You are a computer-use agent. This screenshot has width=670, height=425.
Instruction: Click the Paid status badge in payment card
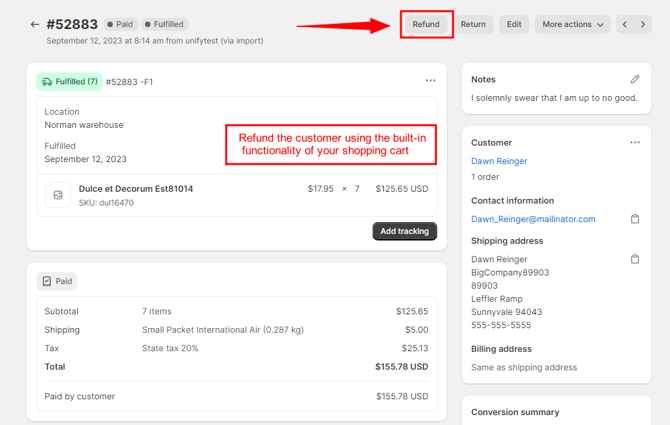click(x=57, y=282)
